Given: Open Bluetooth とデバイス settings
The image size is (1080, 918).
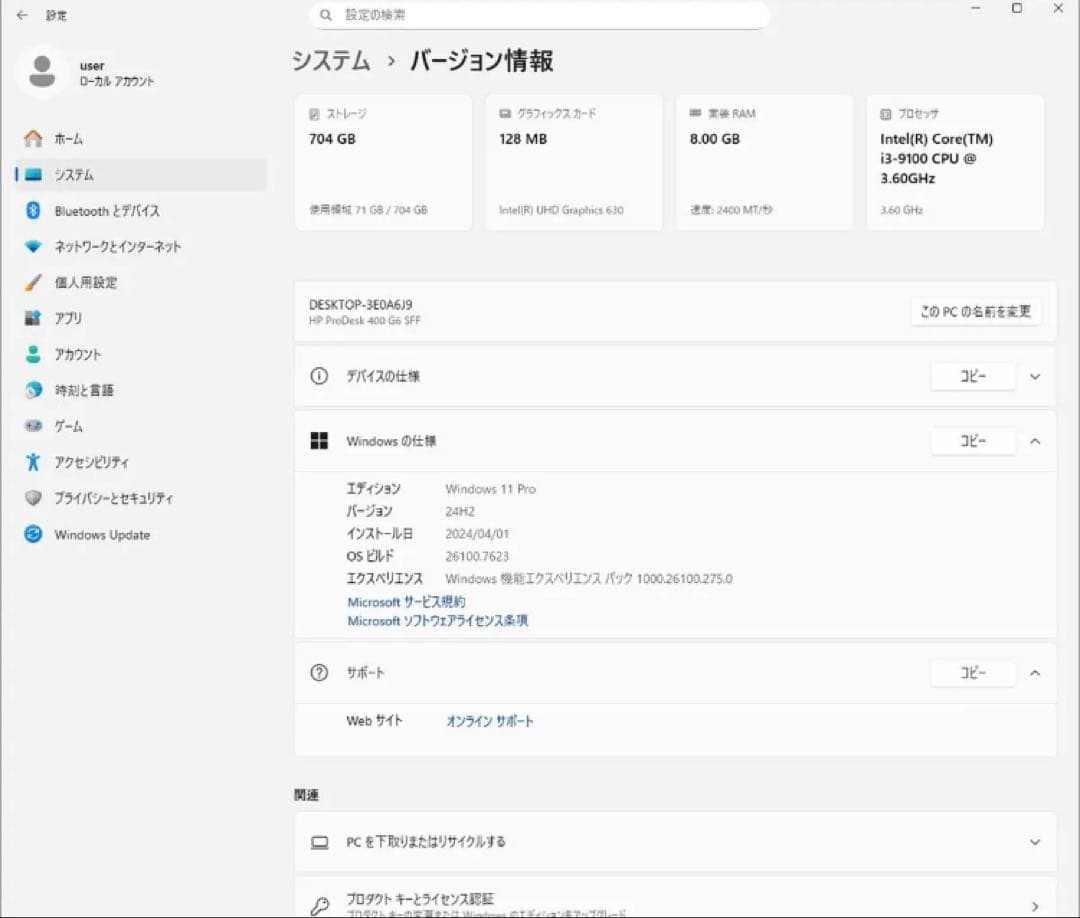Looking at the screenshot, I should 105,210.
